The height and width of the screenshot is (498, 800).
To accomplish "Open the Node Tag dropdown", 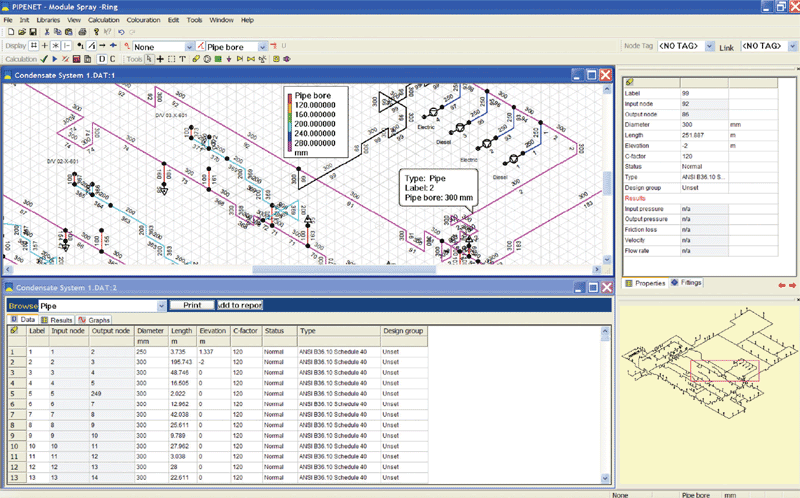I will [709, 46].
